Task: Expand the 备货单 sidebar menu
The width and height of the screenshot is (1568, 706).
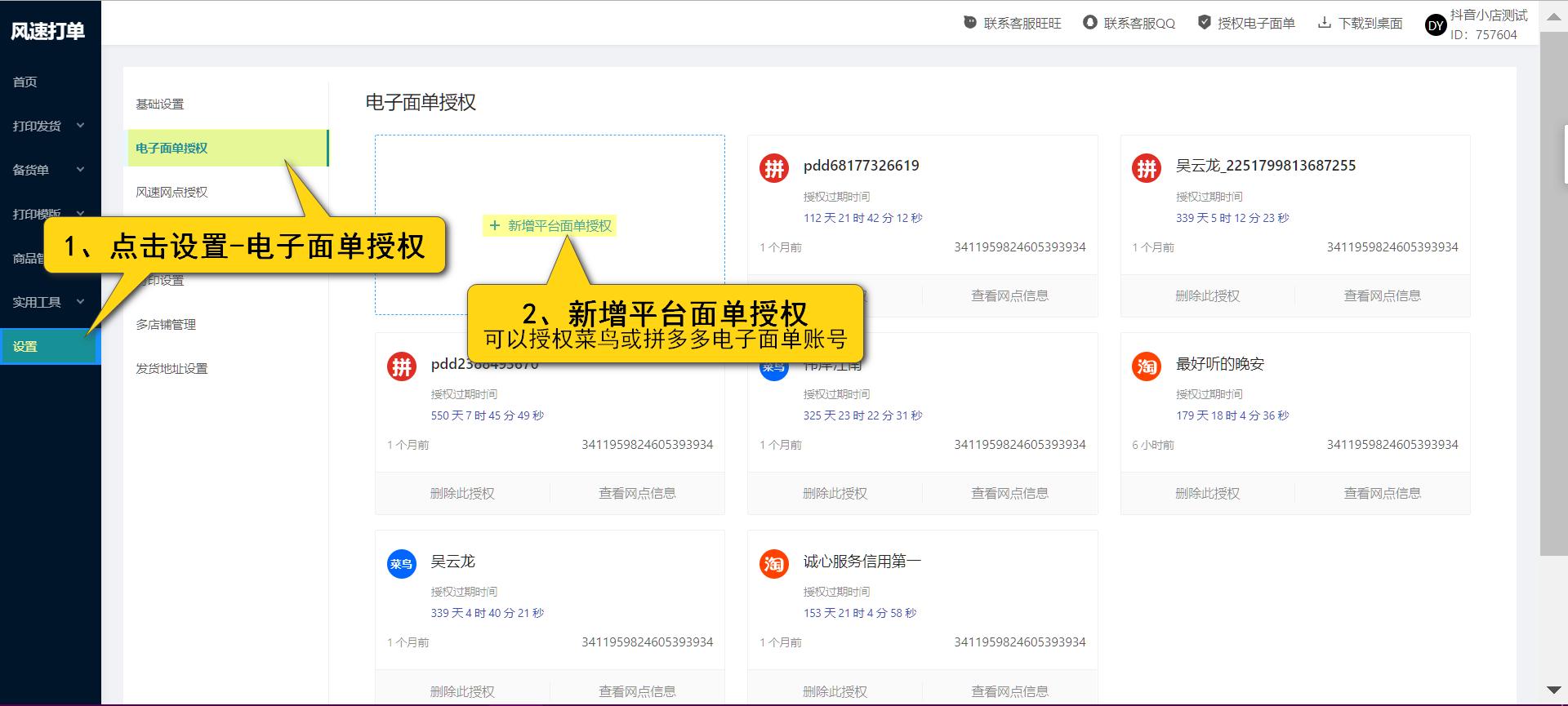Action: point(49,170)
